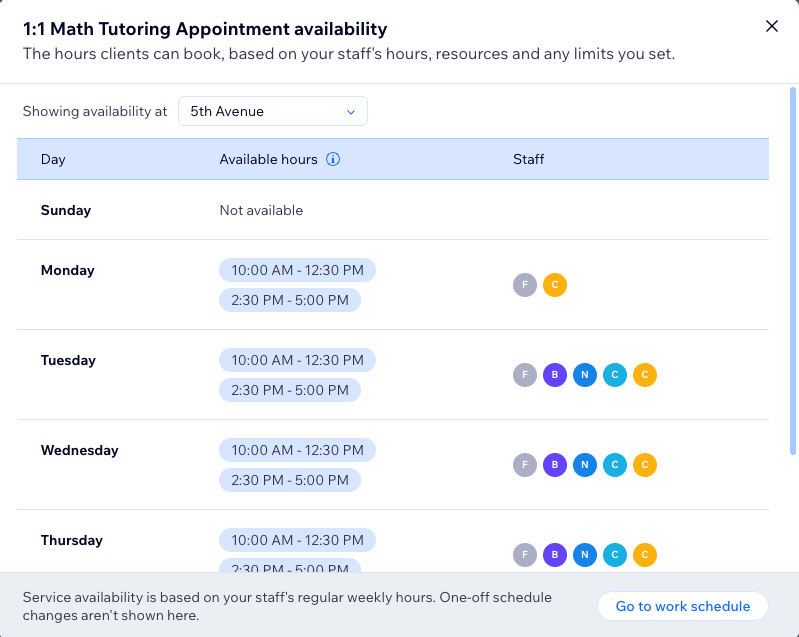The image size is (799, 637).
Task: Click Monday's gray F staff avatar
Action: pos(525,285)
